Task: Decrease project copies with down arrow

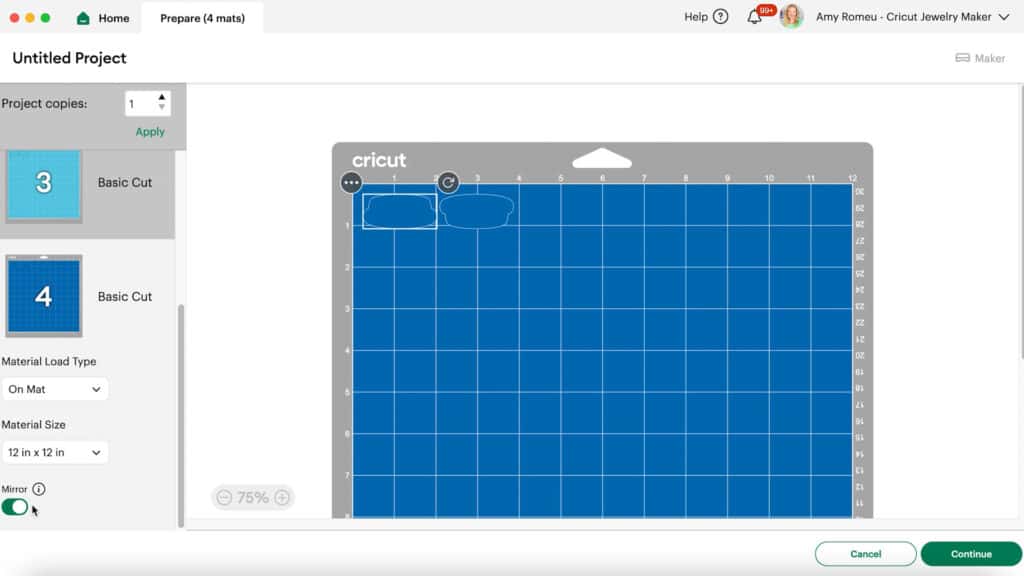Action: click(162, 108)
